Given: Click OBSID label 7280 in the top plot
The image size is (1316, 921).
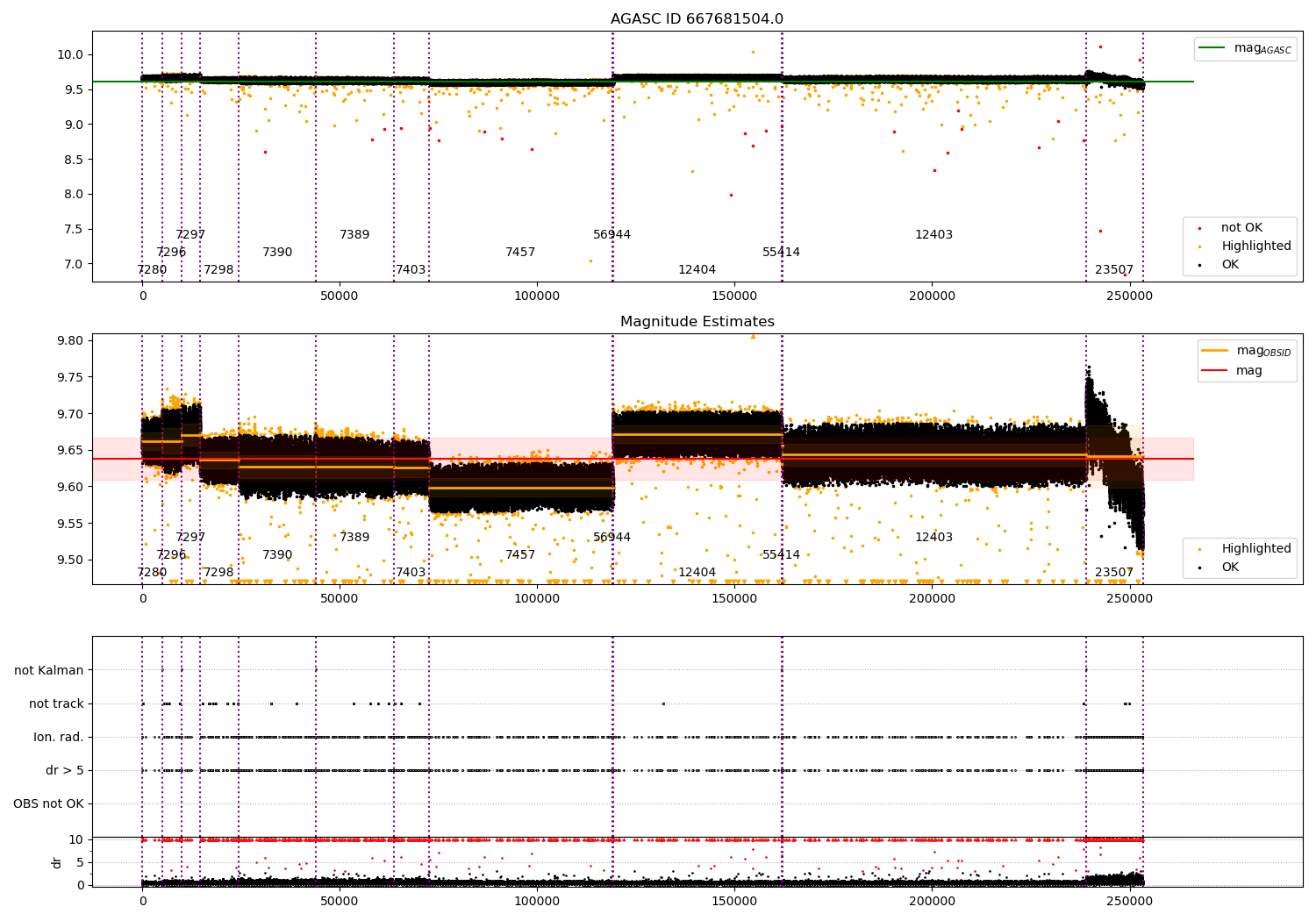Looking at the screenshot, I should click(x=152, y=270).
